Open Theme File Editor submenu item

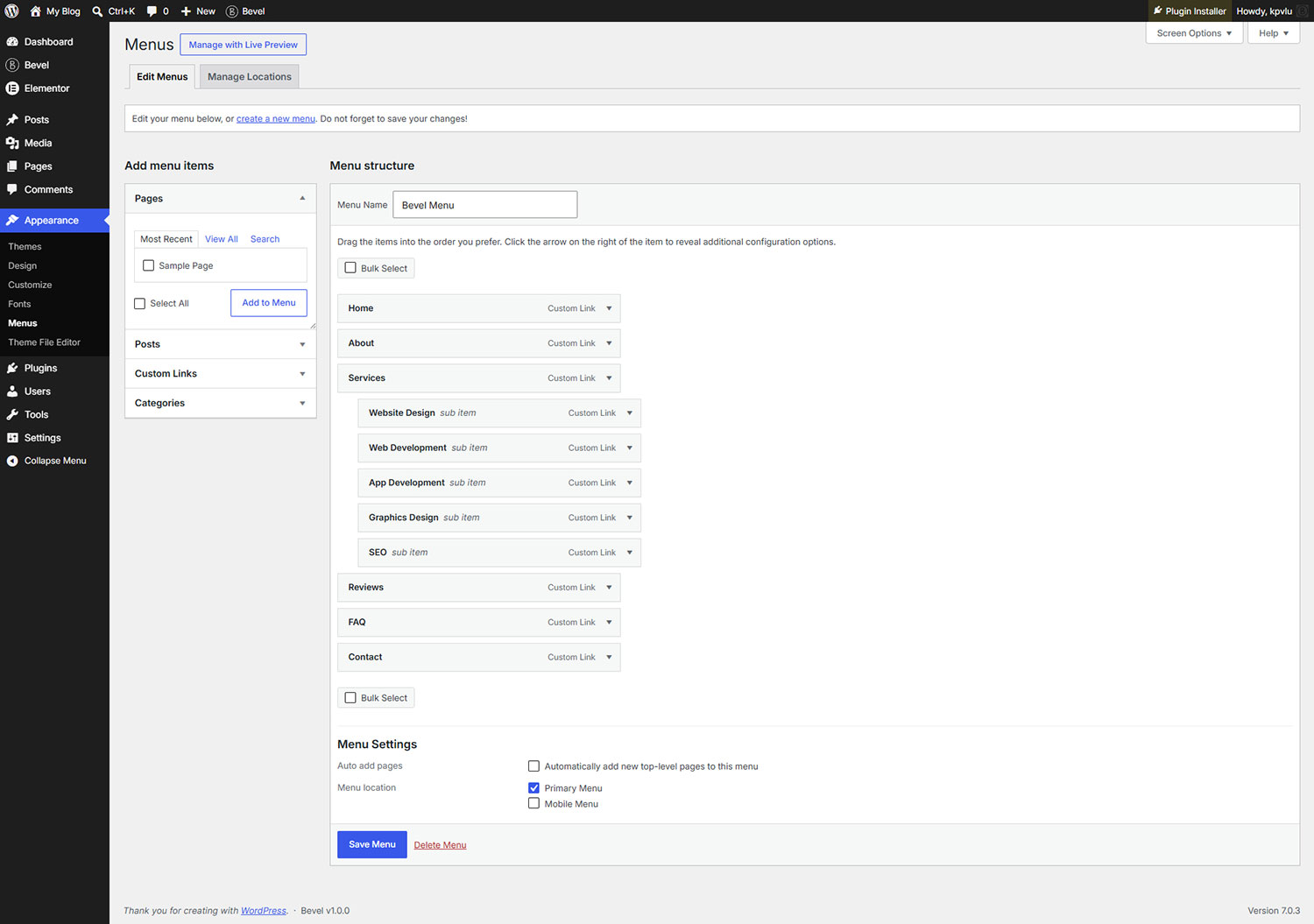pyautogui.click(x=45, y=342)
